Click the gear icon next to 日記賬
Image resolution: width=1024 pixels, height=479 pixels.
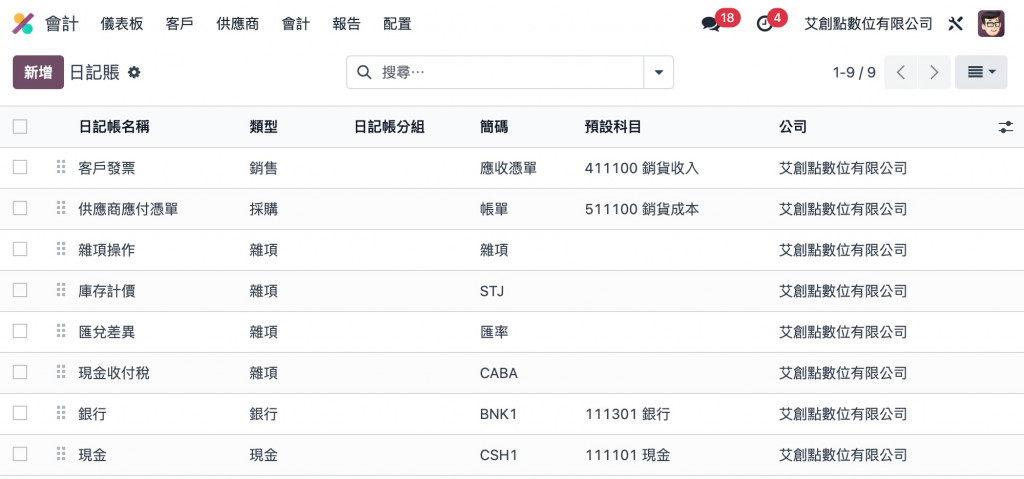[134, 72]
